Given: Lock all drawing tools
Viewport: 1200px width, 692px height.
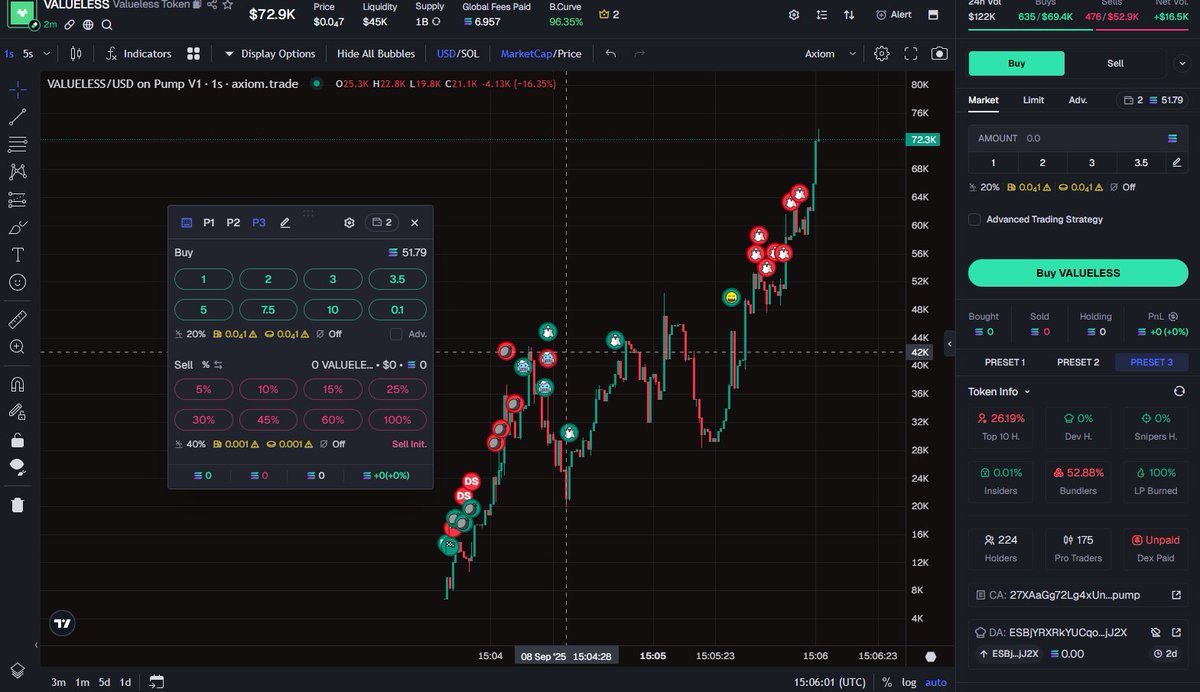Looking at the screenshot, I should [17, 439].
